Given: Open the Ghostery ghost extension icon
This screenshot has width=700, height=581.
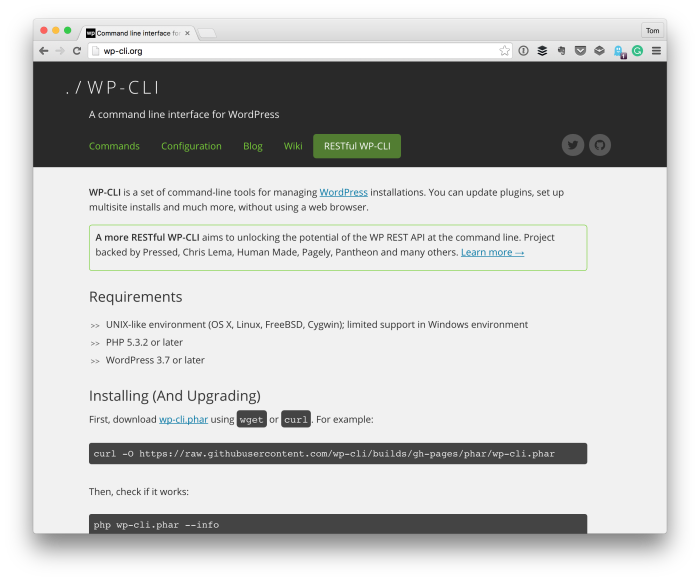Looking at the screenshot, I should 619,52.
